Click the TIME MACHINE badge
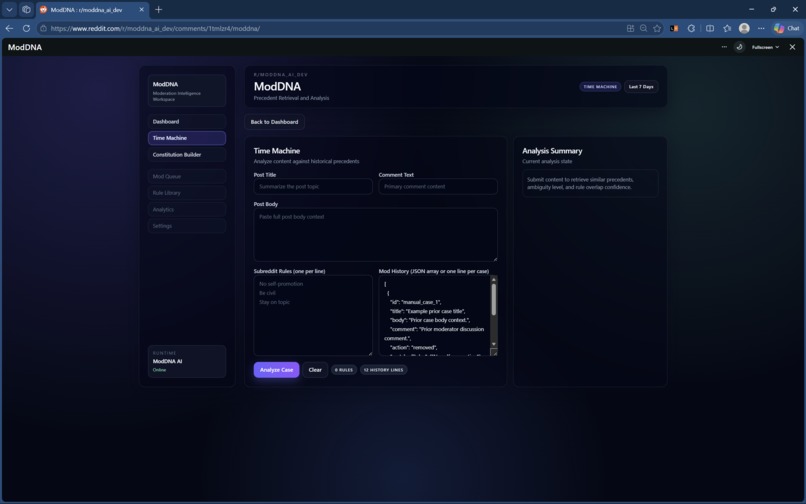 coord(600,86)
